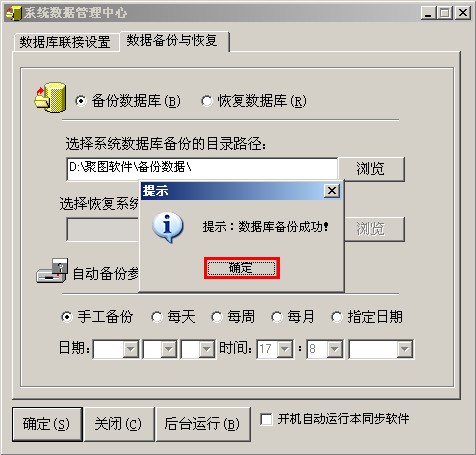
Task: Click 后台运行(B) button
Action: 203,424
